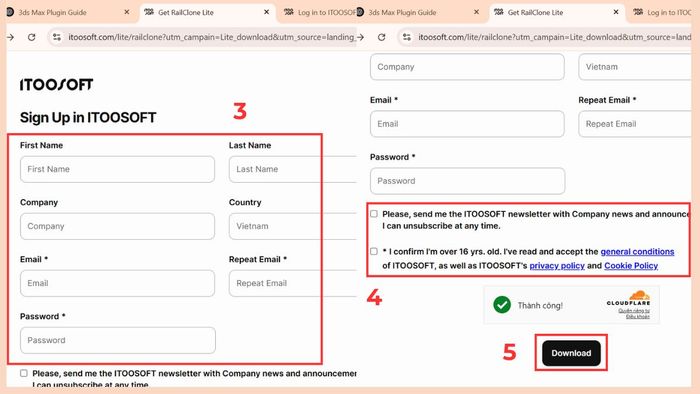This screenshot has width=700, height=394.
Task: Click forward arrow in left browser window
Action: click(10, 37)
